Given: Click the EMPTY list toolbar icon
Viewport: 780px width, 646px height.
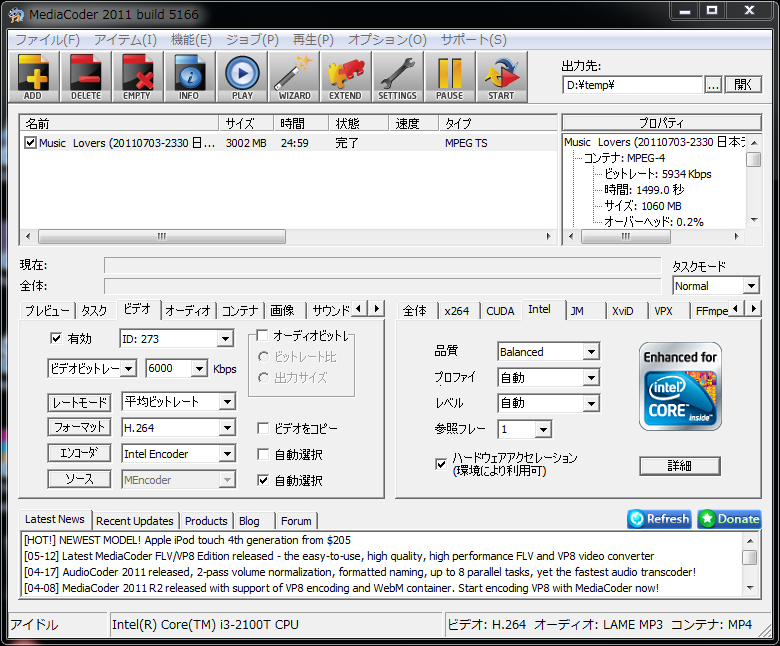Looking at the screenshot, I should [x=137, y=77].
